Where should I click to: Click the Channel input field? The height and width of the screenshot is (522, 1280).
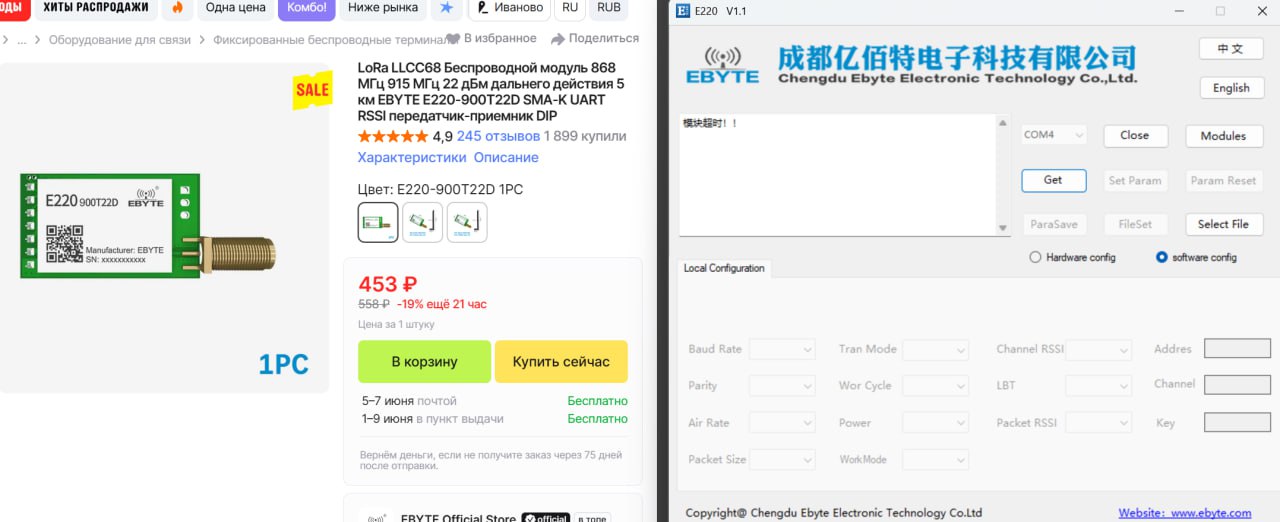click(1237, 385)
